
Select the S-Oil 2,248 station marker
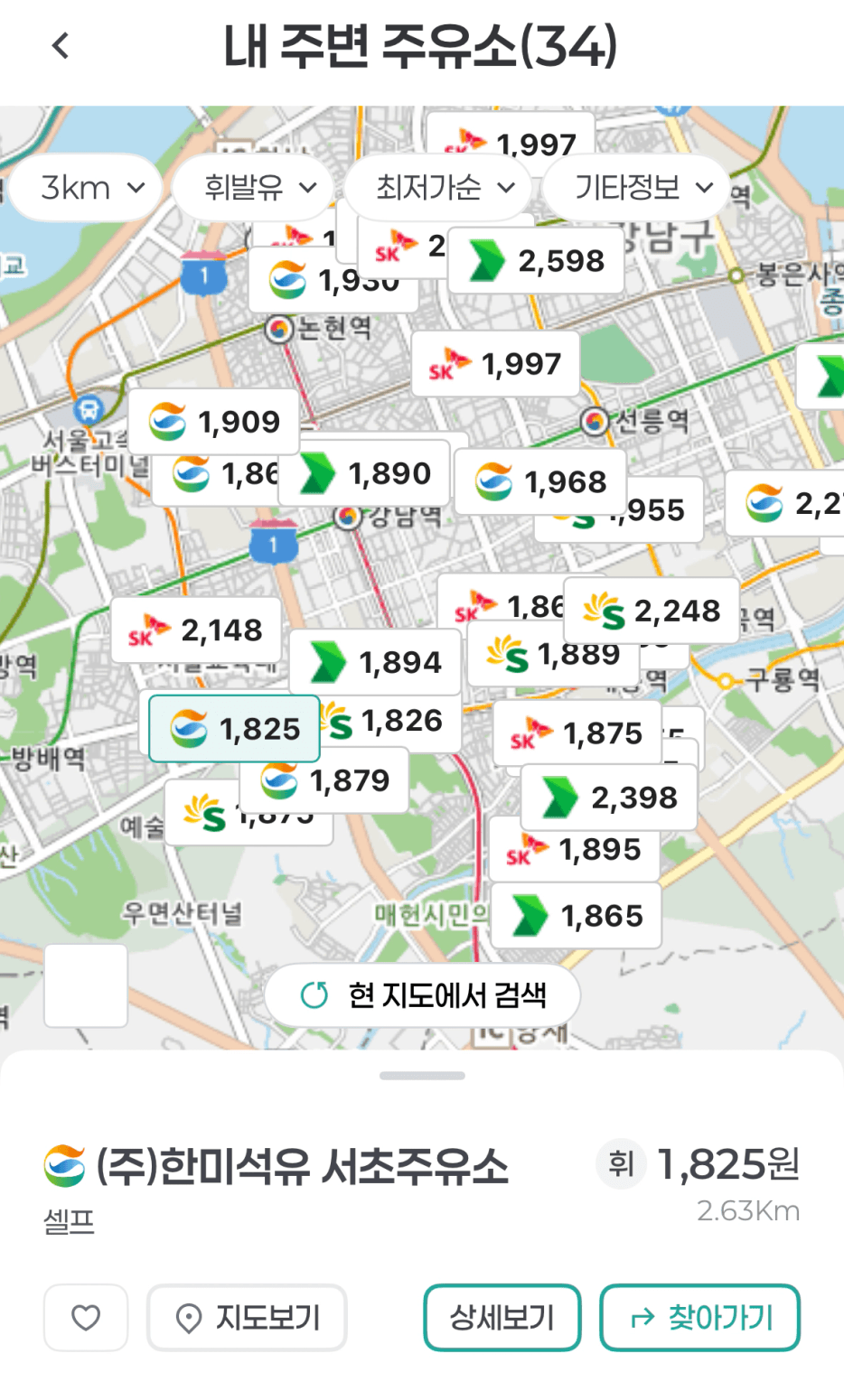click(x=652, y=611)
